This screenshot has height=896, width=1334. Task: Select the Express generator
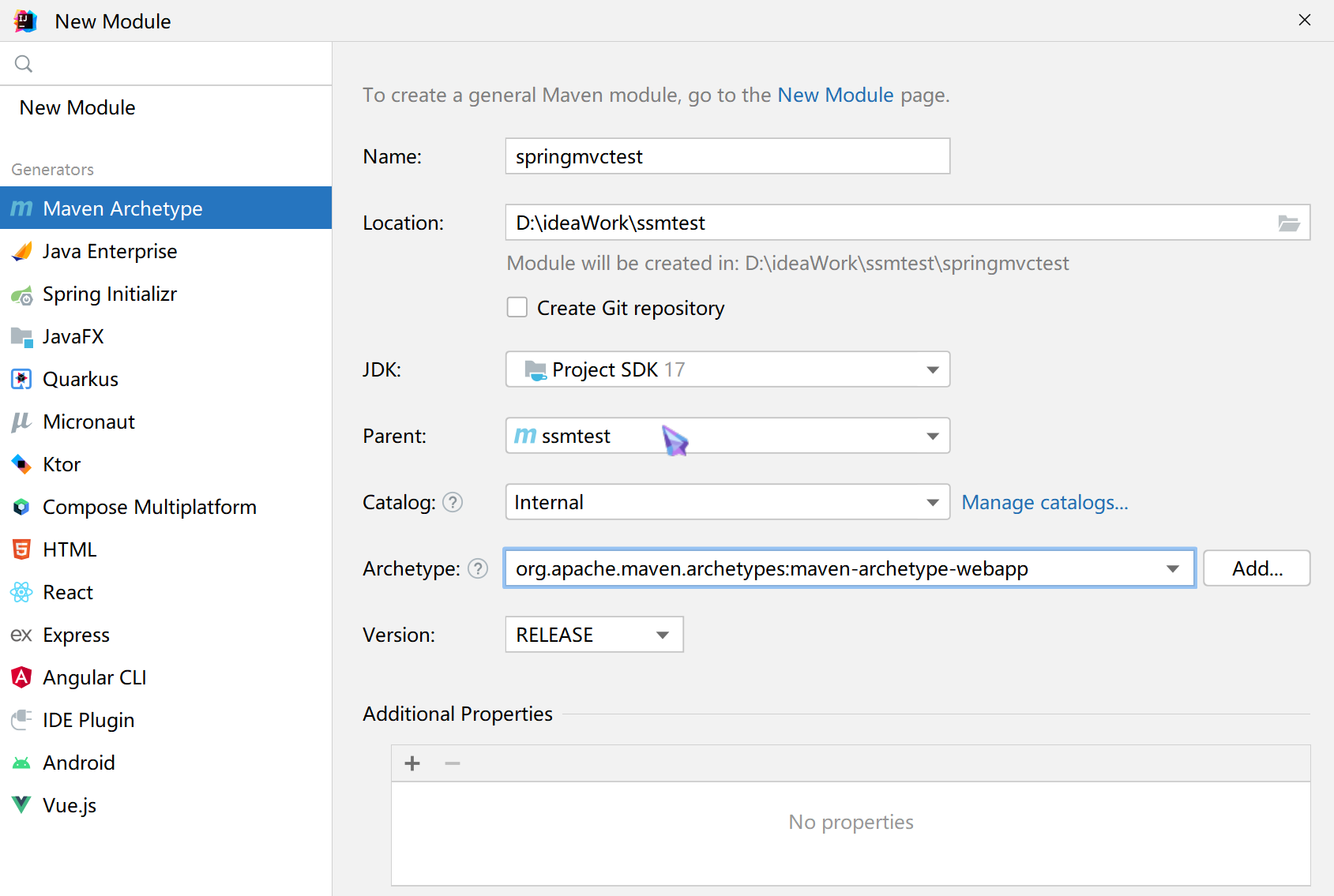[166, 635]
